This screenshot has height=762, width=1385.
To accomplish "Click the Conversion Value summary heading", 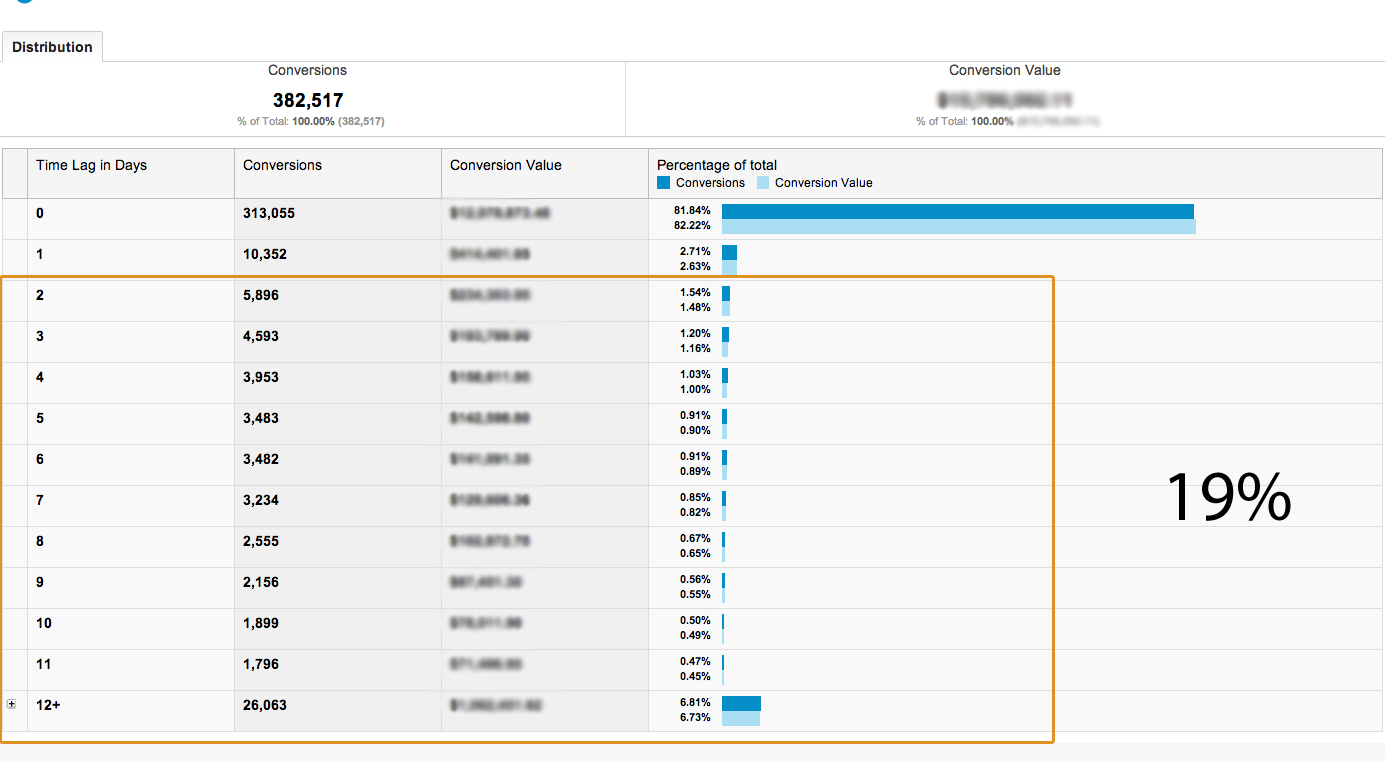I will (1004, 70).
